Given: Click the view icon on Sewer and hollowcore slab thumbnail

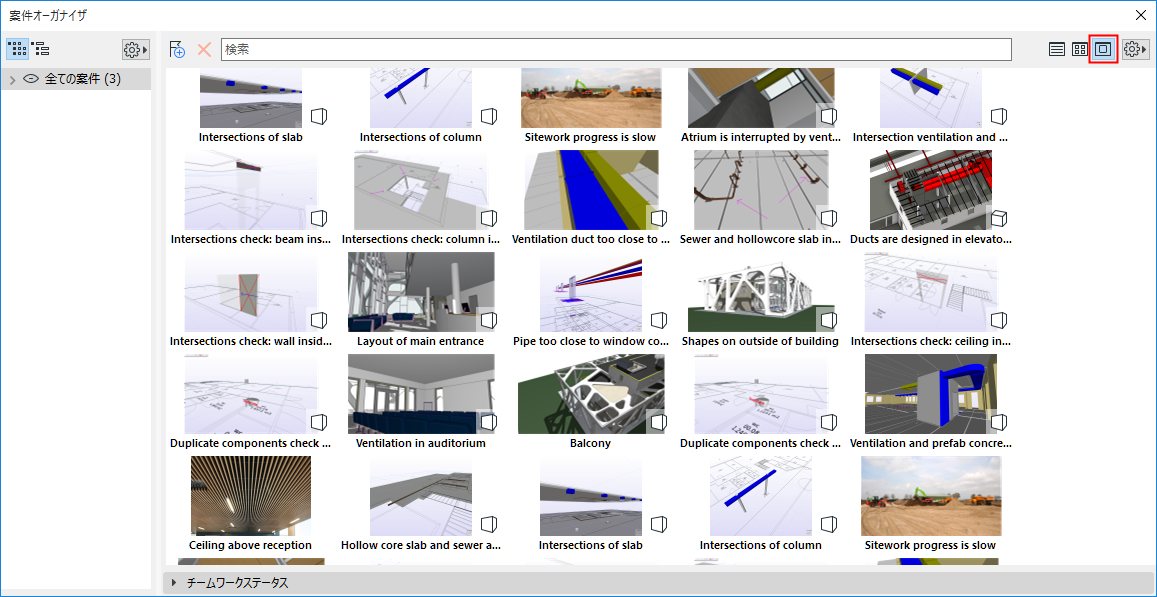Looking at the screenshot, I should tap(829, 218).
